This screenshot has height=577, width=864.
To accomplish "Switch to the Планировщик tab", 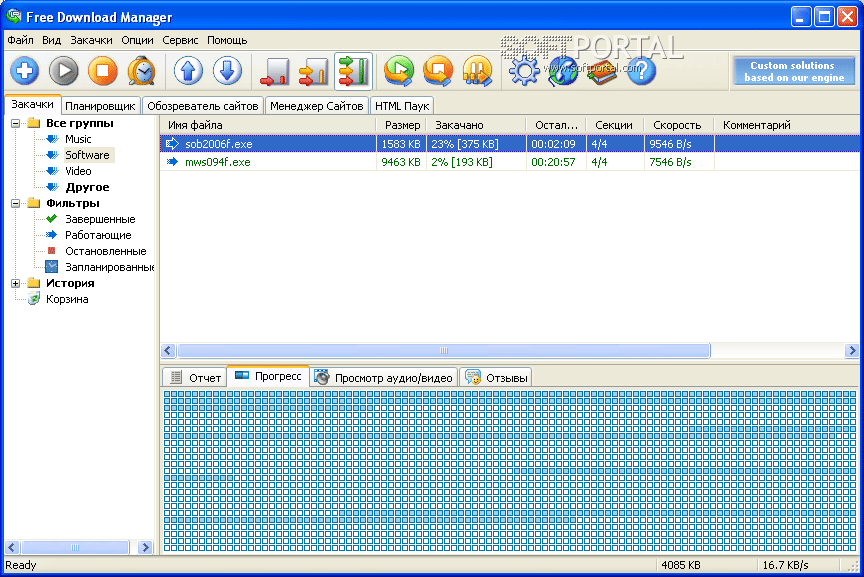I will (x=100, y=106).
